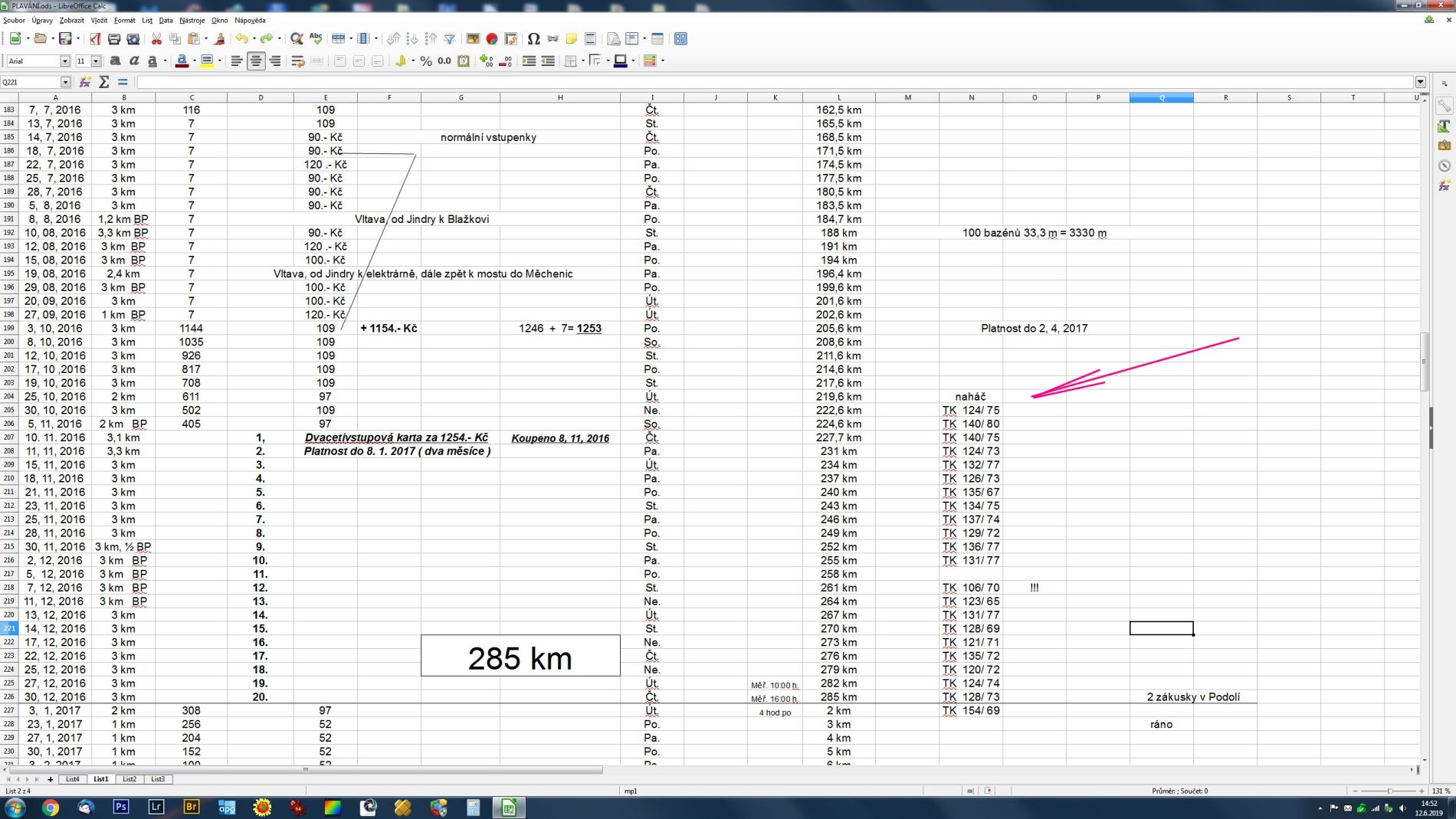Open Photoshop from the taskbar

[x=121, y=807]
